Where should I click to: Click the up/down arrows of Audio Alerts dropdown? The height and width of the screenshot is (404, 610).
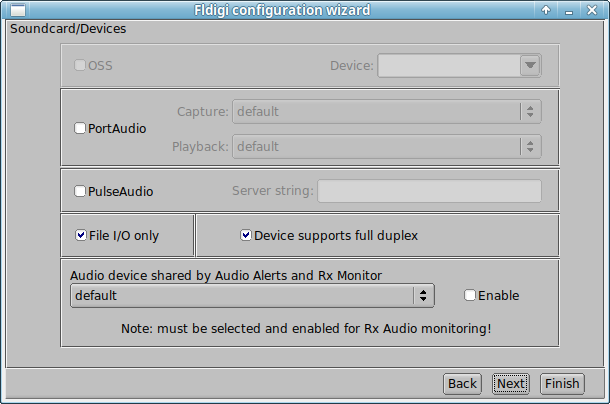(423, 295)
